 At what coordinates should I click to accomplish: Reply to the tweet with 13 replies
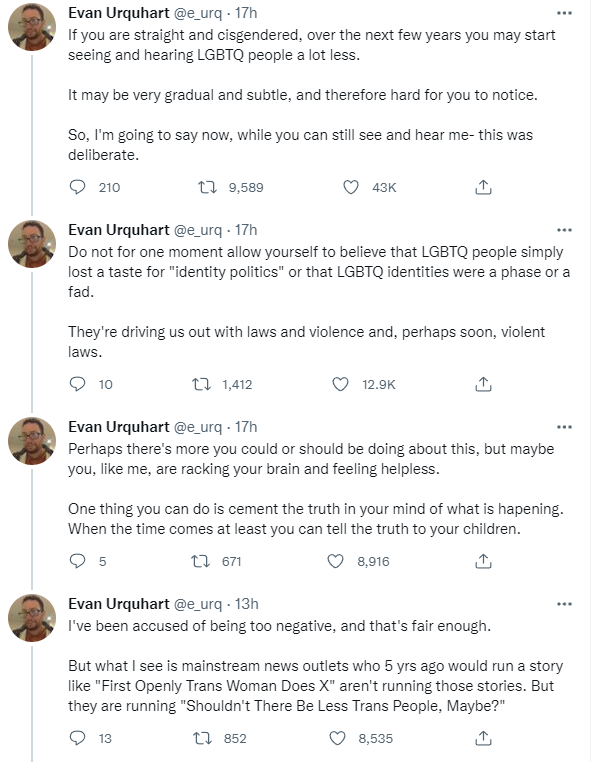click(x=78, y=738)
